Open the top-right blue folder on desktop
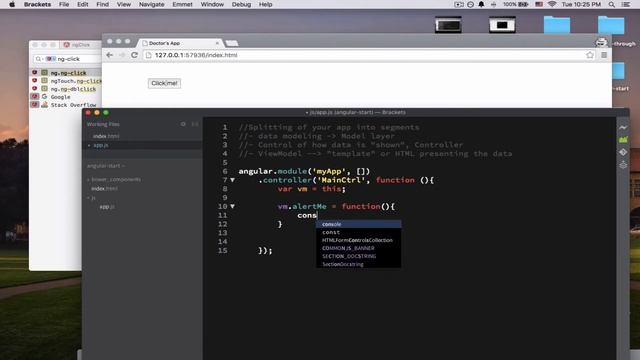Viewport: 640px width, 360px height. click(x=611, y=25)
